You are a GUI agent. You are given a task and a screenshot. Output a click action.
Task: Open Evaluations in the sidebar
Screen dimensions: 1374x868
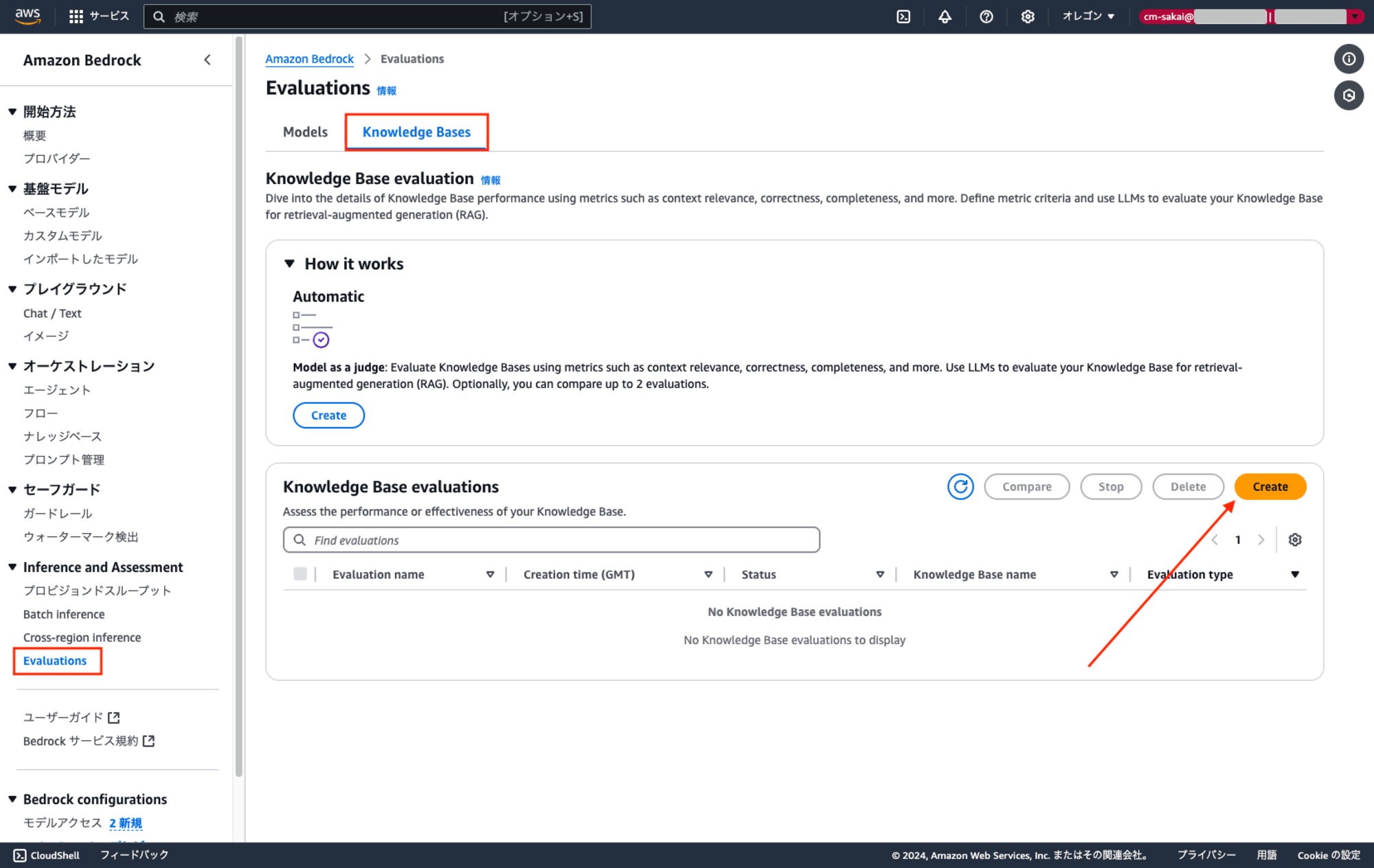pos(55,661)
